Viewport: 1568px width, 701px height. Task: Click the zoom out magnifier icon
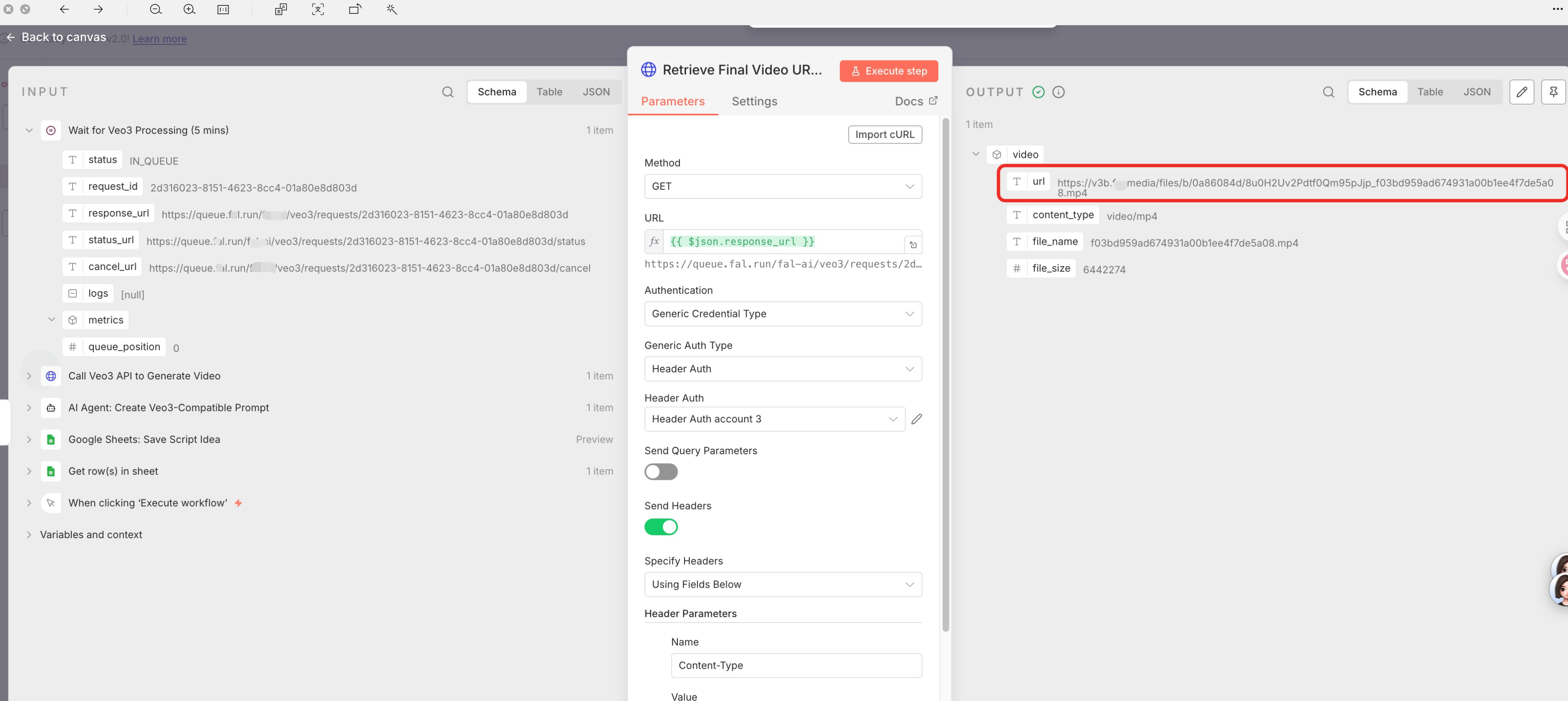tap(156, 9)
